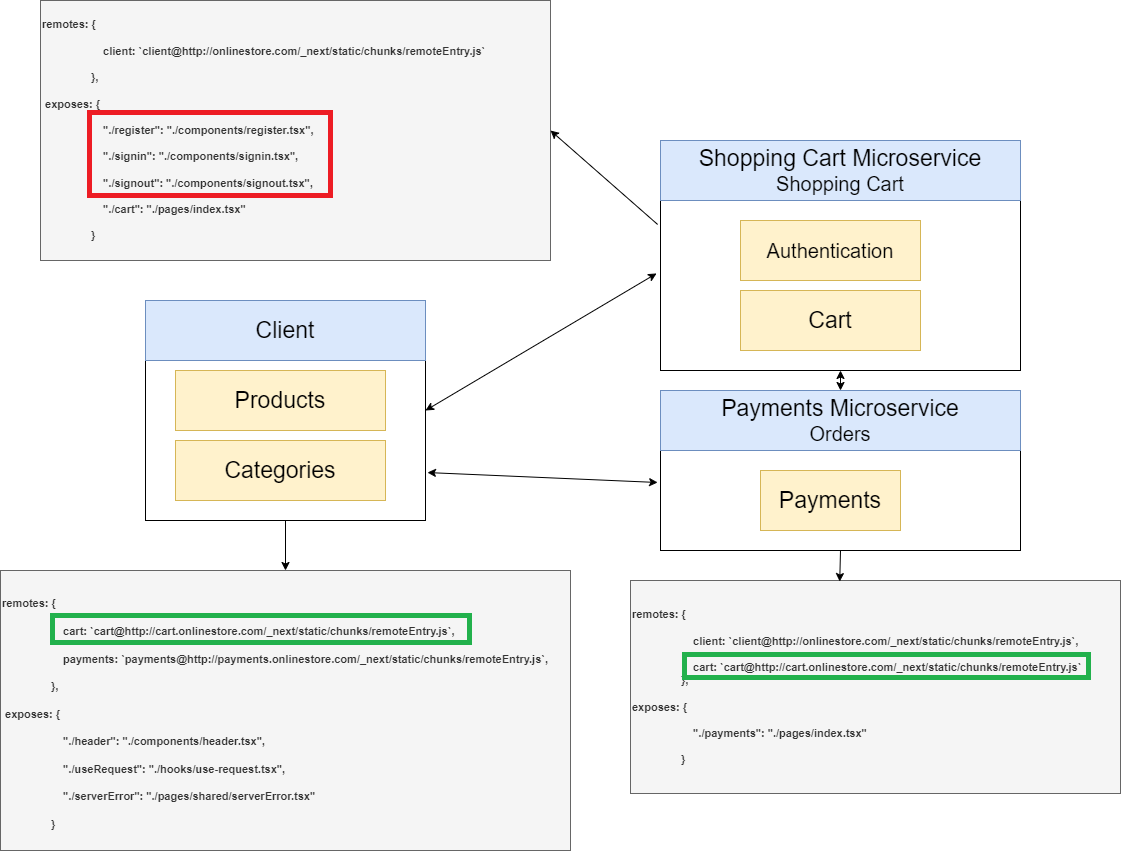
Task: Click double arrow between Cart and Payments microservices
Action: point(840,380)
